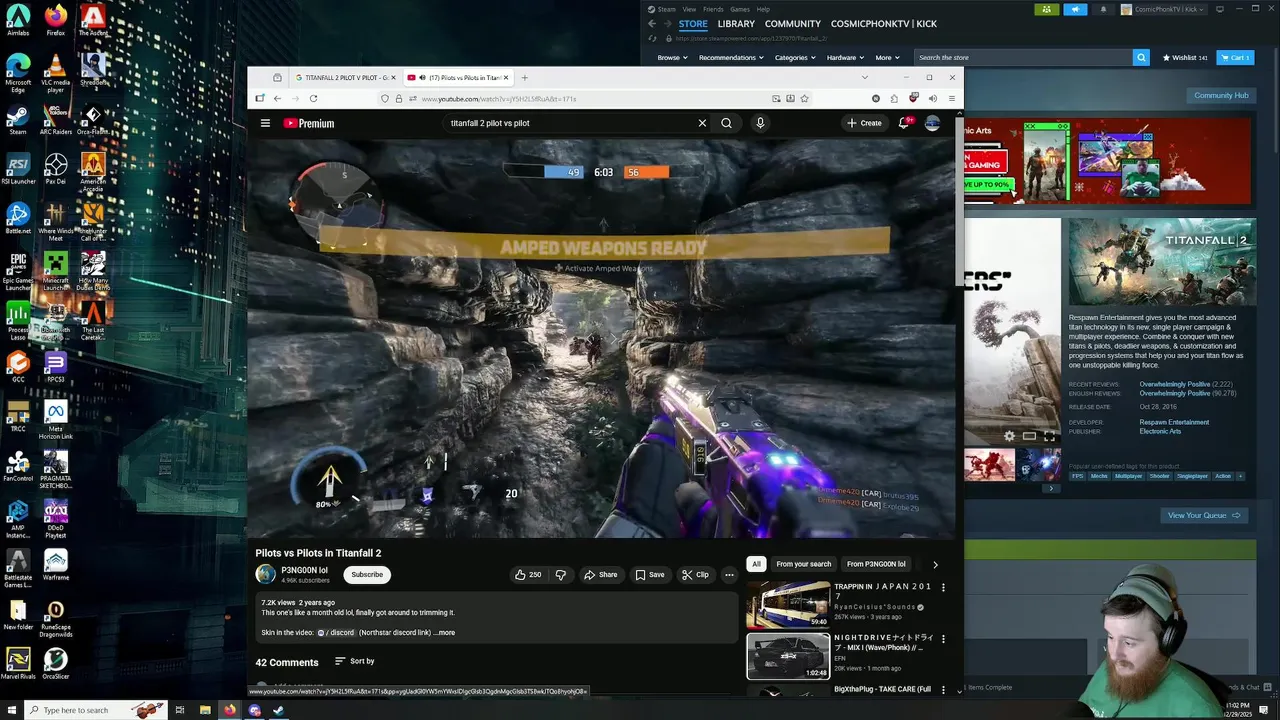This screenshot has height=720, width=1280.
Task: Open the RPCS3 desktop shortcut
Action: pyautogui.click(x=56, y=366)
